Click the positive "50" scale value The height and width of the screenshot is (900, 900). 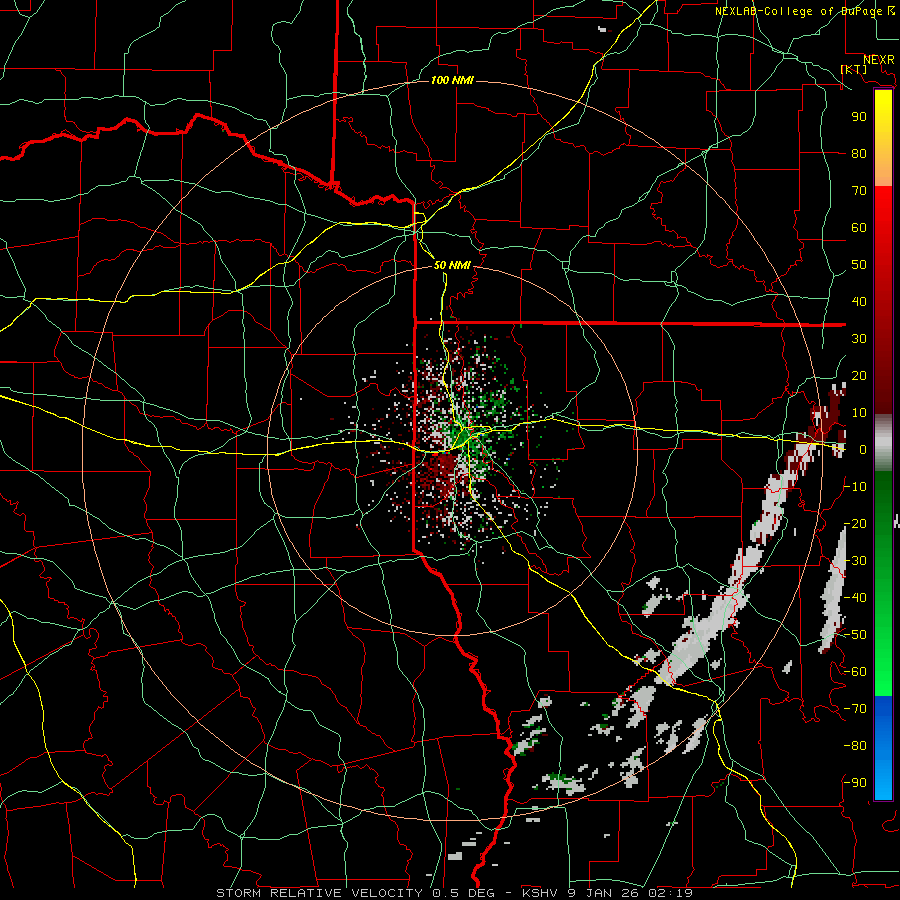(859, 265)
